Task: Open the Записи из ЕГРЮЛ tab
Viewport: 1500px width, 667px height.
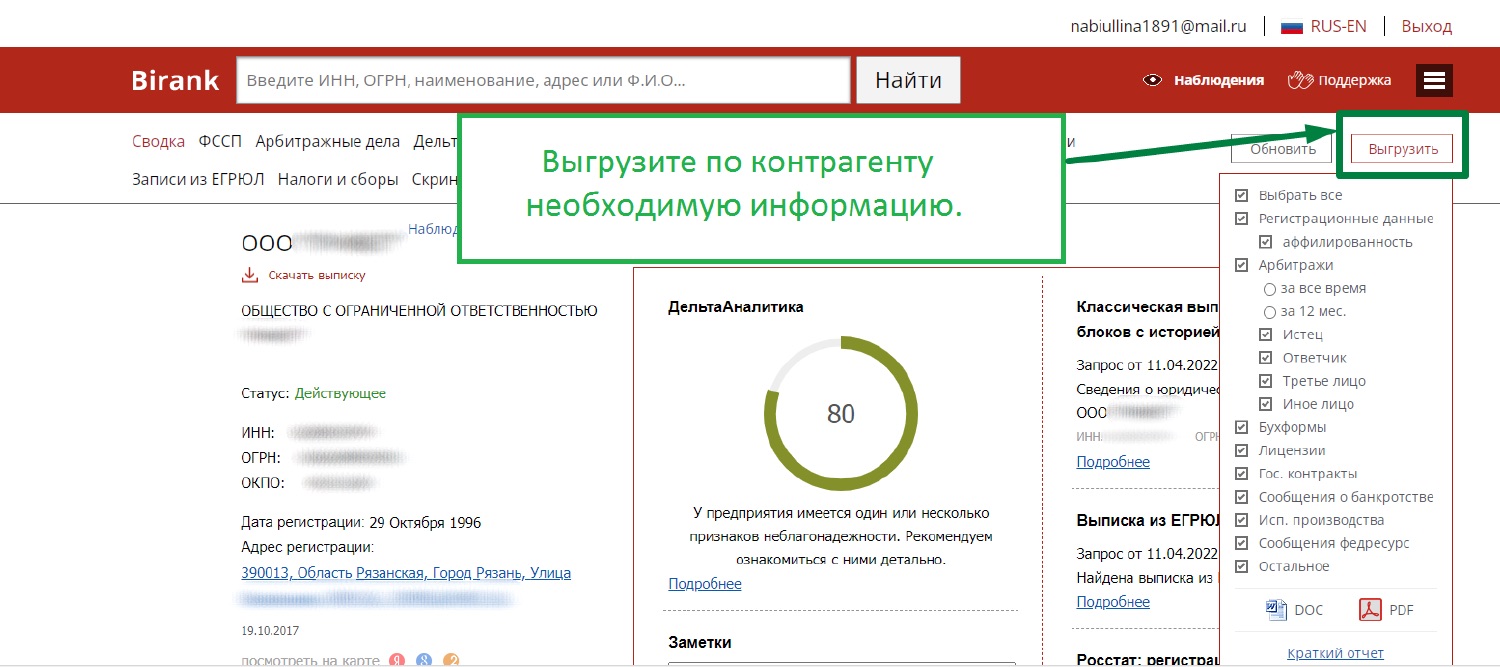Action: [x=198, y=180]
